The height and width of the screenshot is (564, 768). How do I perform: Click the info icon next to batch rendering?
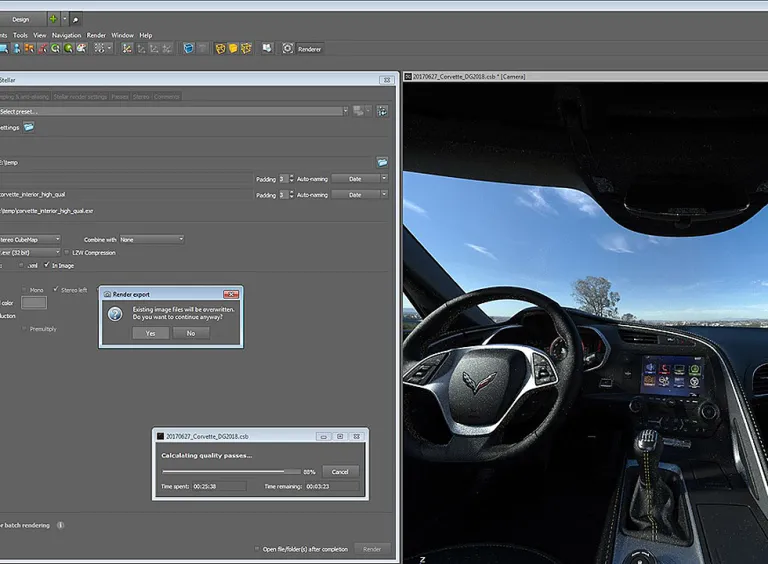point(61,525)
